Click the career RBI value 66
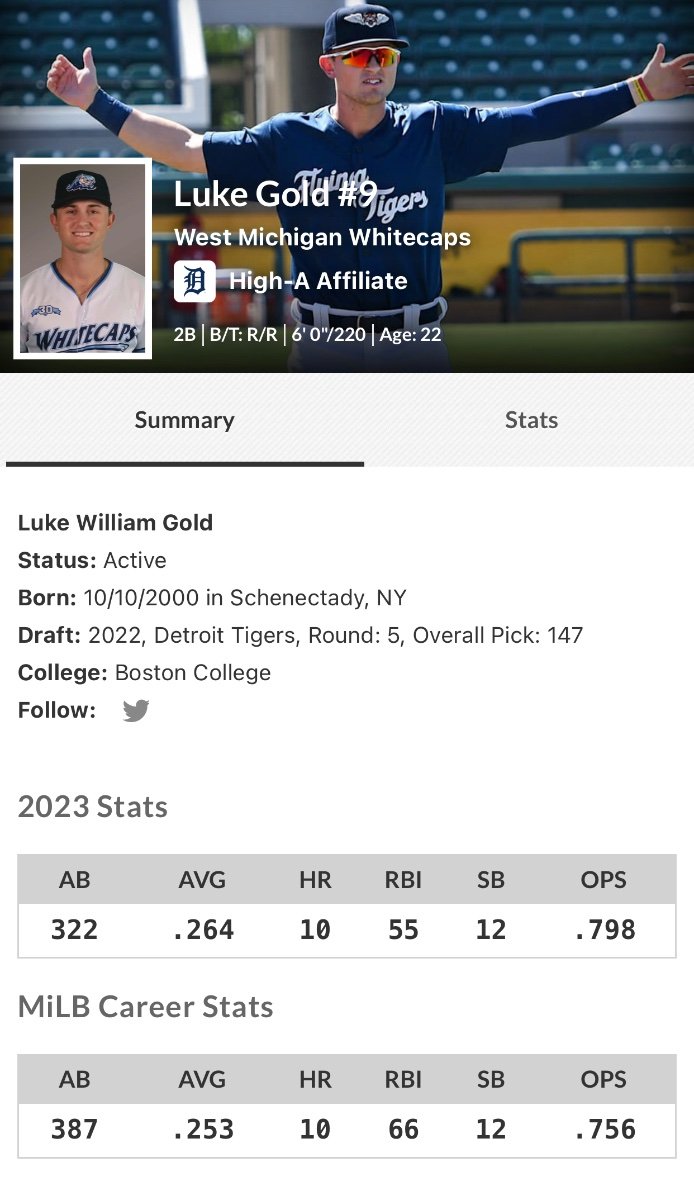The image size is (694, 1200). point(403,1130)
